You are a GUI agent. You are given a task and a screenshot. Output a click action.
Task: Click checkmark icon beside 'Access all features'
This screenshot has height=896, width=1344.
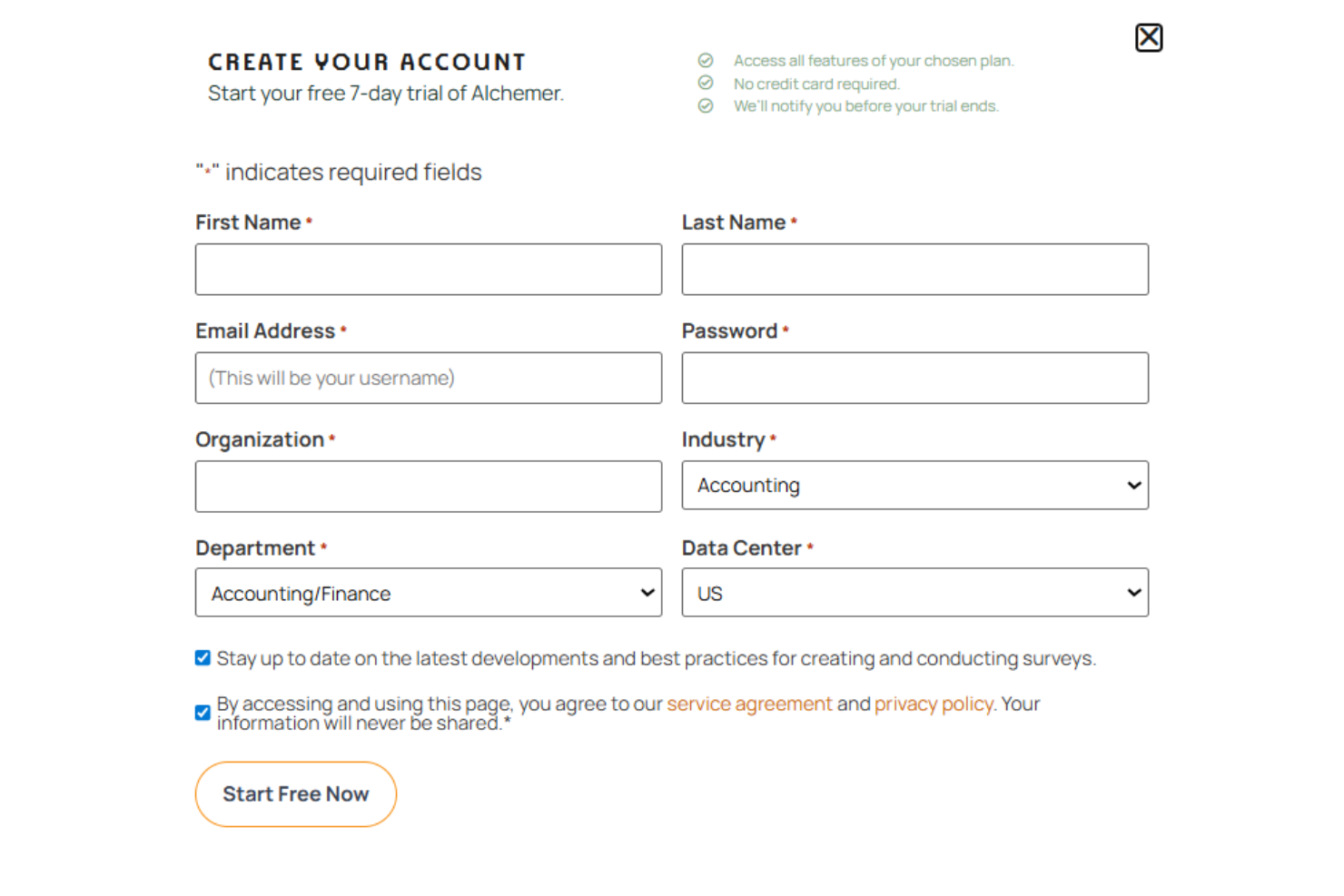click(706, 61)
